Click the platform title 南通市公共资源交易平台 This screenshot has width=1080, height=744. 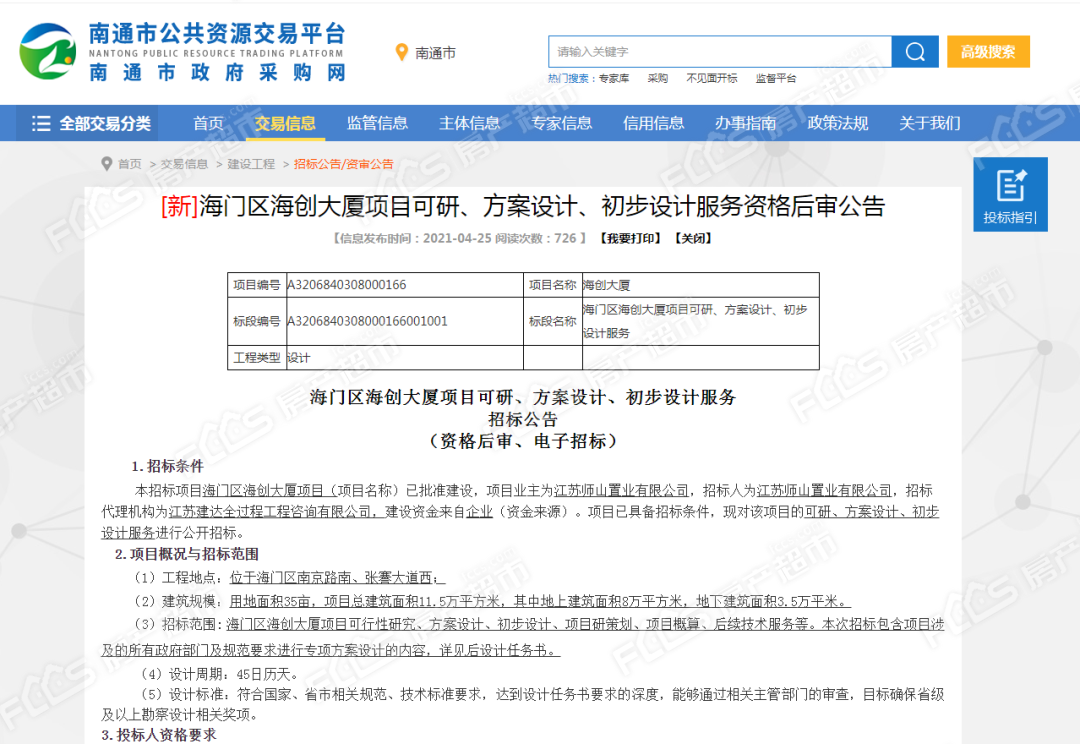tap(217, 34)
